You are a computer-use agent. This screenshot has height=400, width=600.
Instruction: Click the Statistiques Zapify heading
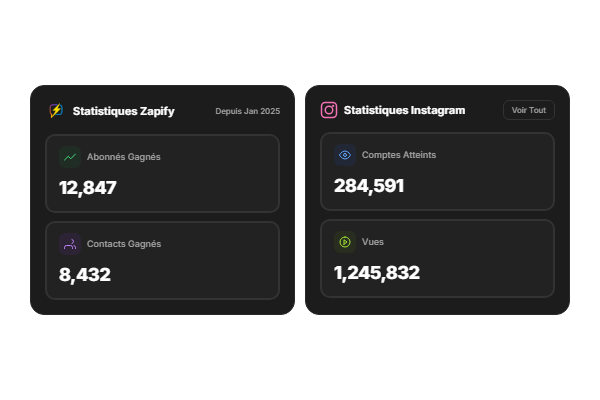[x=124, y=111]
